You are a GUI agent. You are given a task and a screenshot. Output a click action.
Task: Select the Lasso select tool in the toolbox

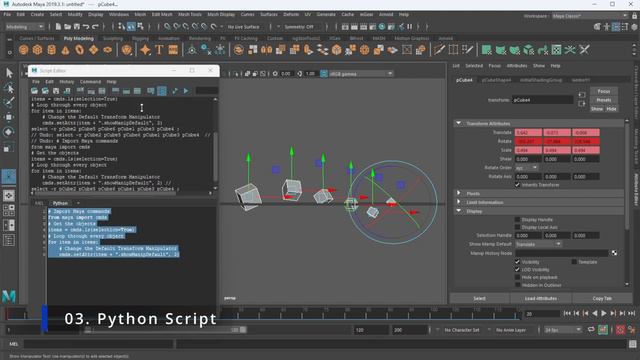coord(9,88)
